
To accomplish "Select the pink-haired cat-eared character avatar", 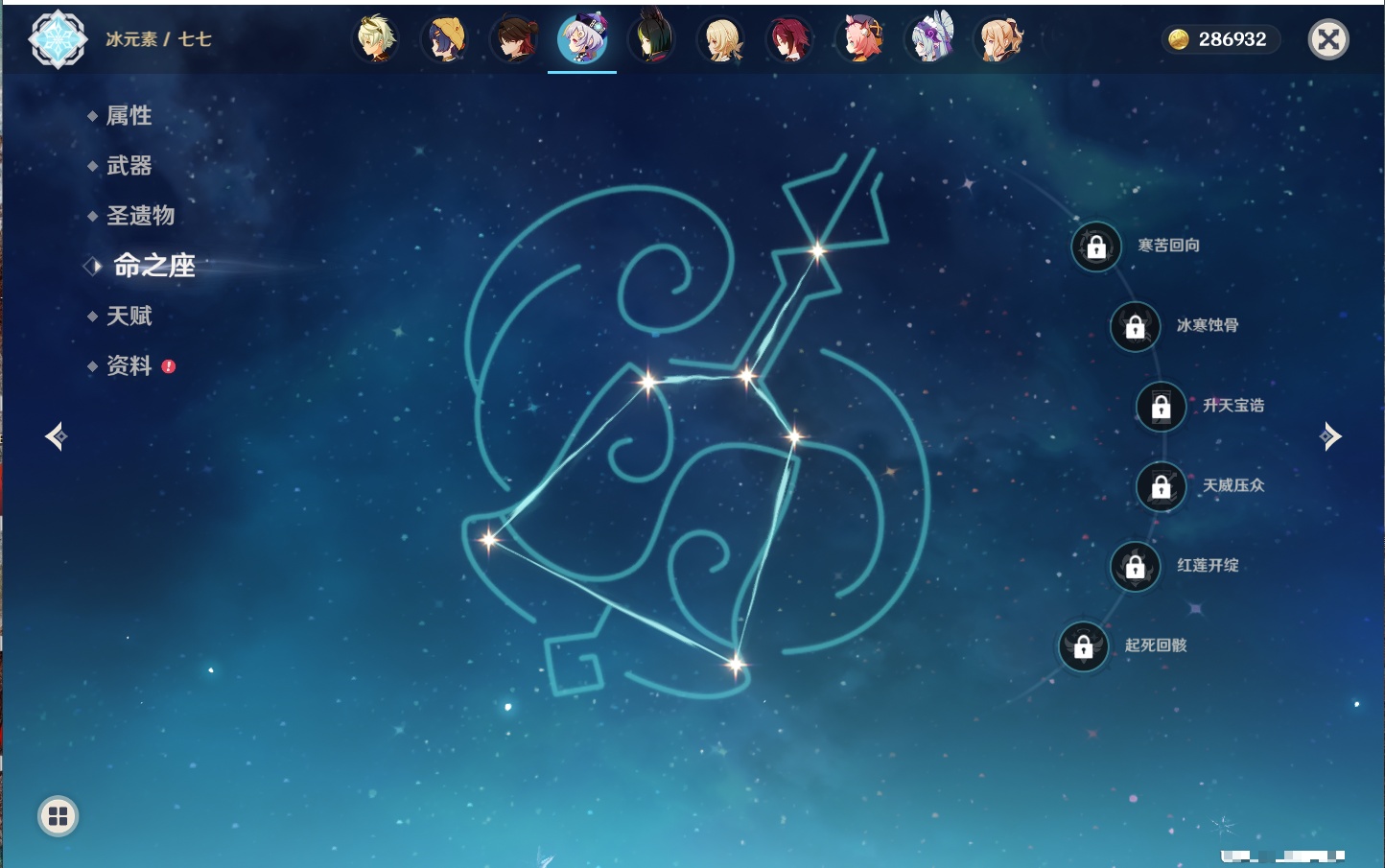I will [860, 39].
